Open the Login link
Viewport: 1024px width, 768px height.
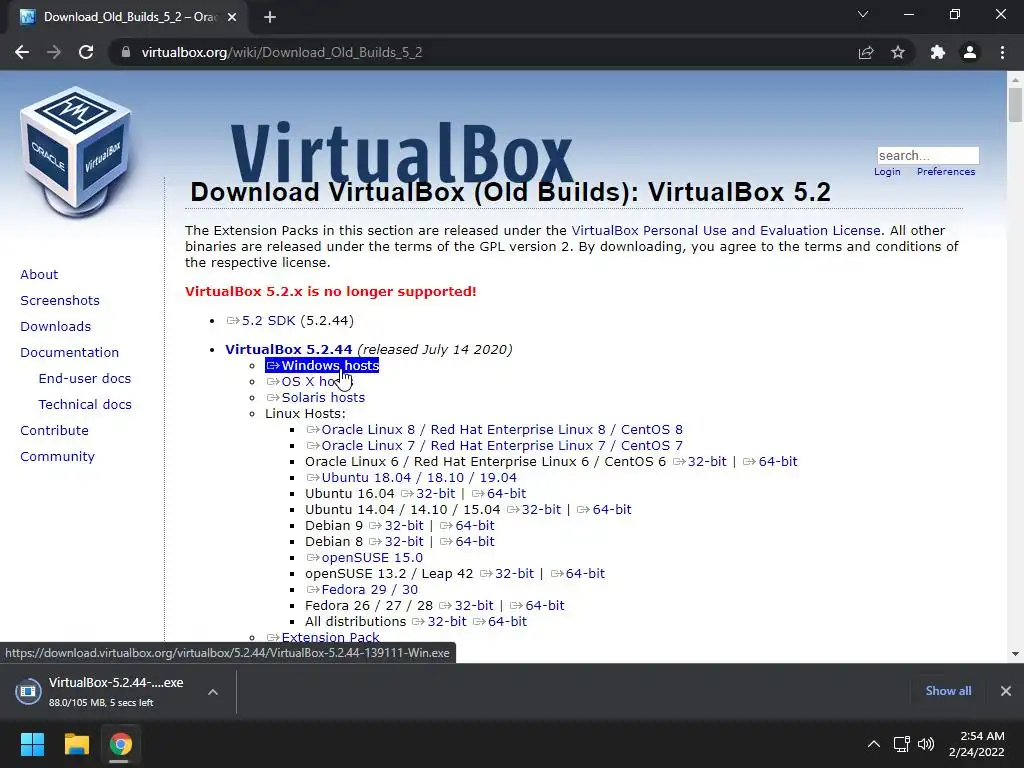click(887, 172)
